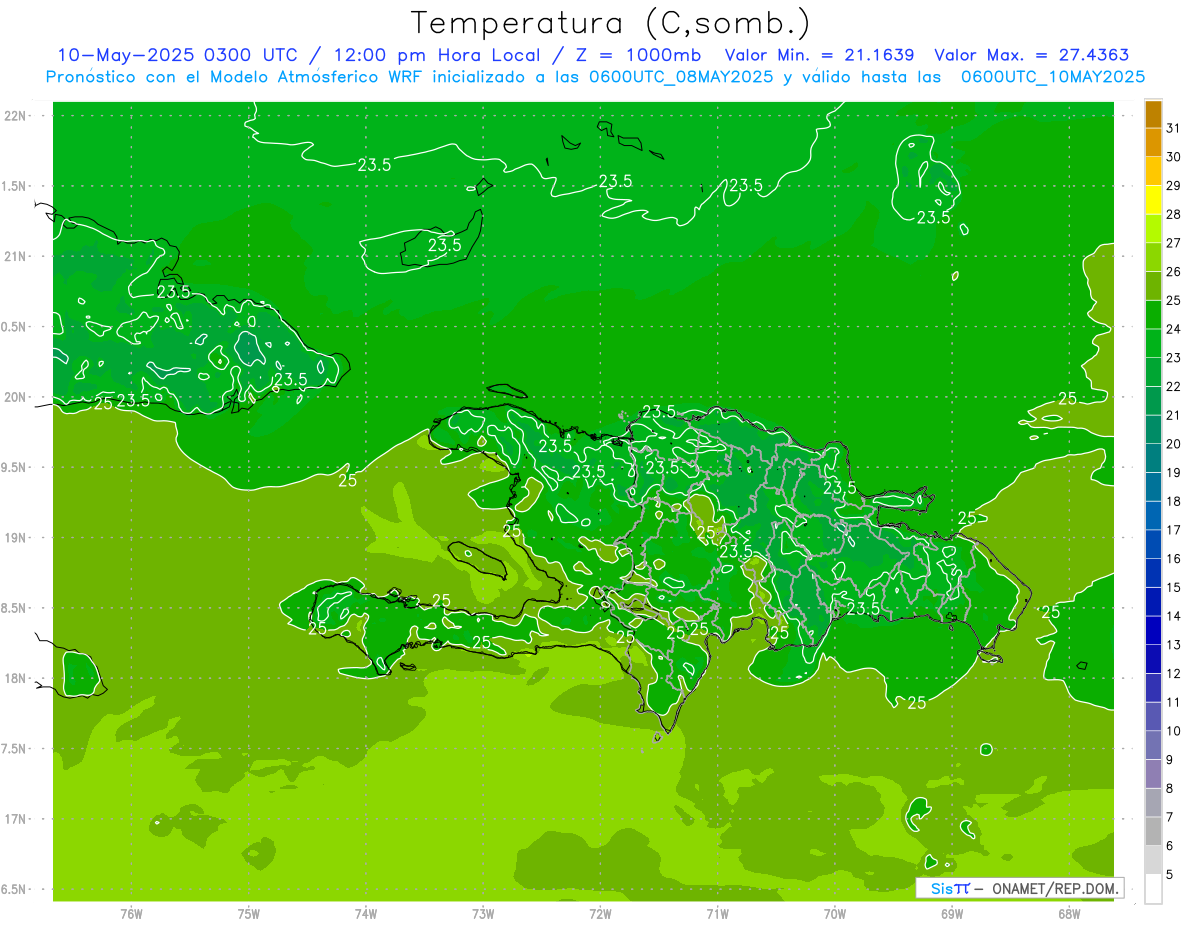Select the '0600UTC_08MAY2025' initialization time
This screenshot has width=1200, height=927.
click(x=681, y=76)
